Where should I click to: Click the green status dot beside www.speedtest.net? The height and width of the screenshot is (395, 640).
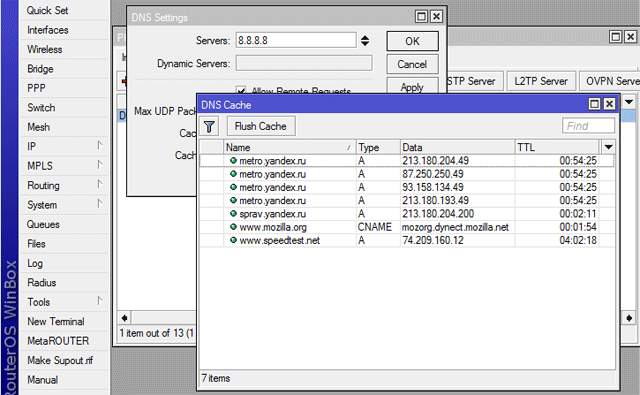click(x=233, y=240)
